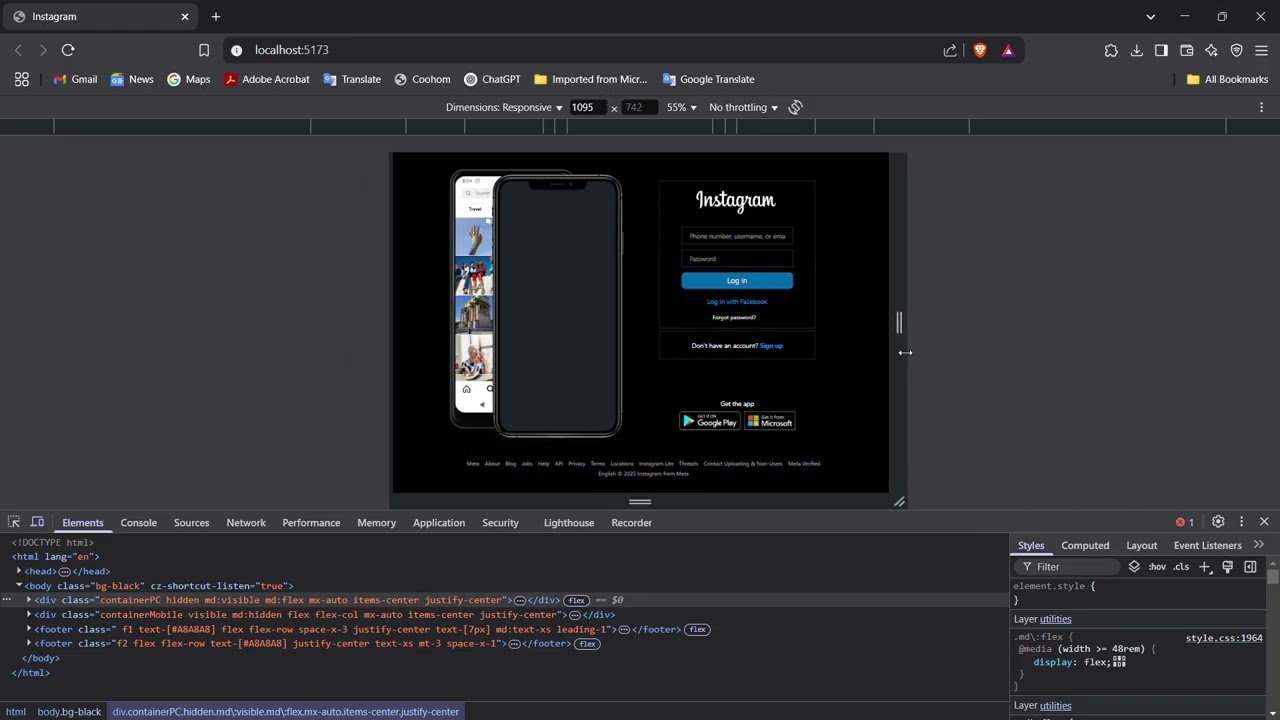Click the Get it on Google Play badge

click(x=710, y=421)
